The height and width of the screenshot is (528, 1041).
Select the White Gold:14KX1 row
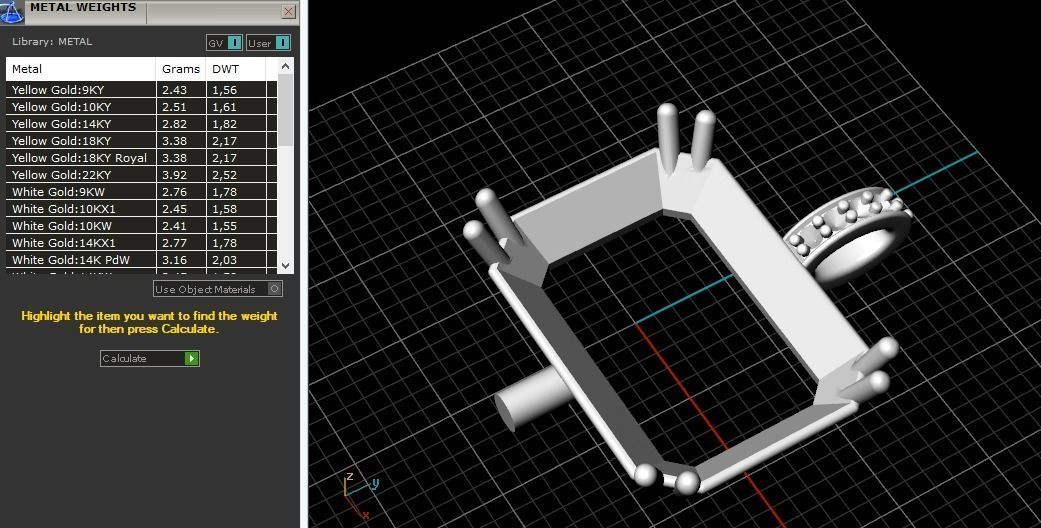pyautogui.click(x=141, y=243)
